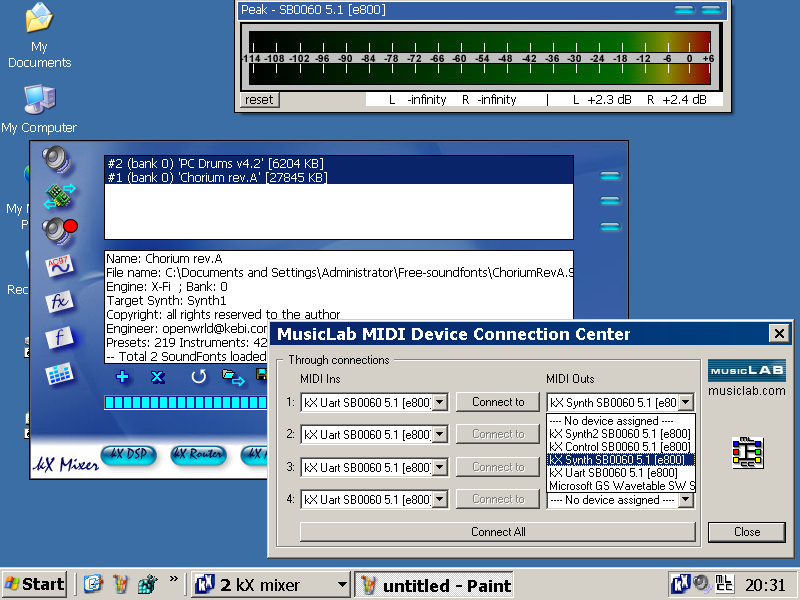Open the musiclab.com link
The image size is (800, 600).
pos(746,391)
